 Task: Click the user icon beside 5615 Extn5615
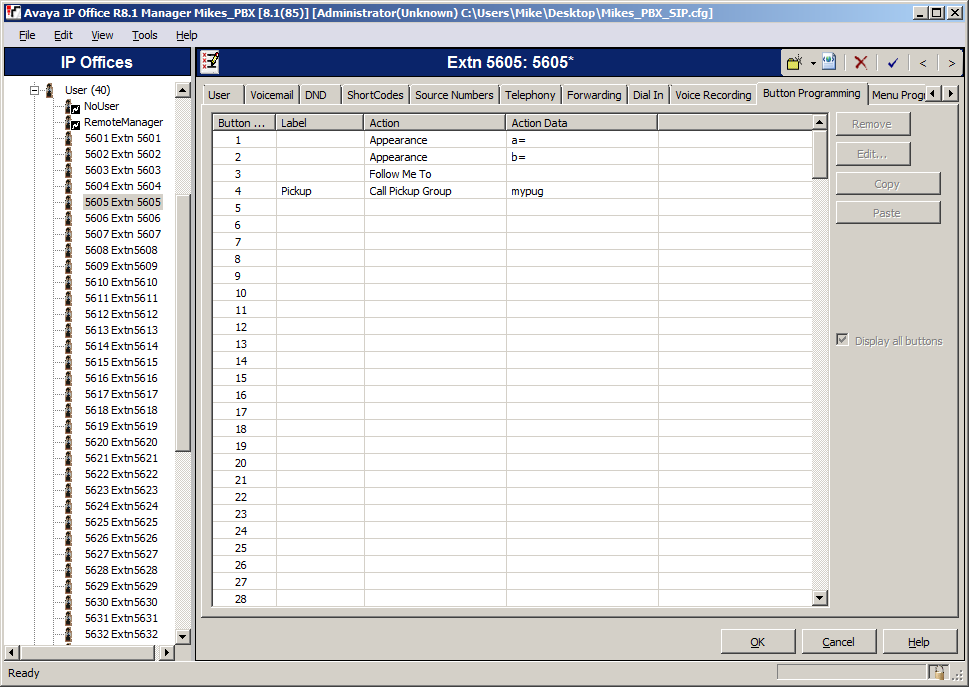(x=69, y=363)
